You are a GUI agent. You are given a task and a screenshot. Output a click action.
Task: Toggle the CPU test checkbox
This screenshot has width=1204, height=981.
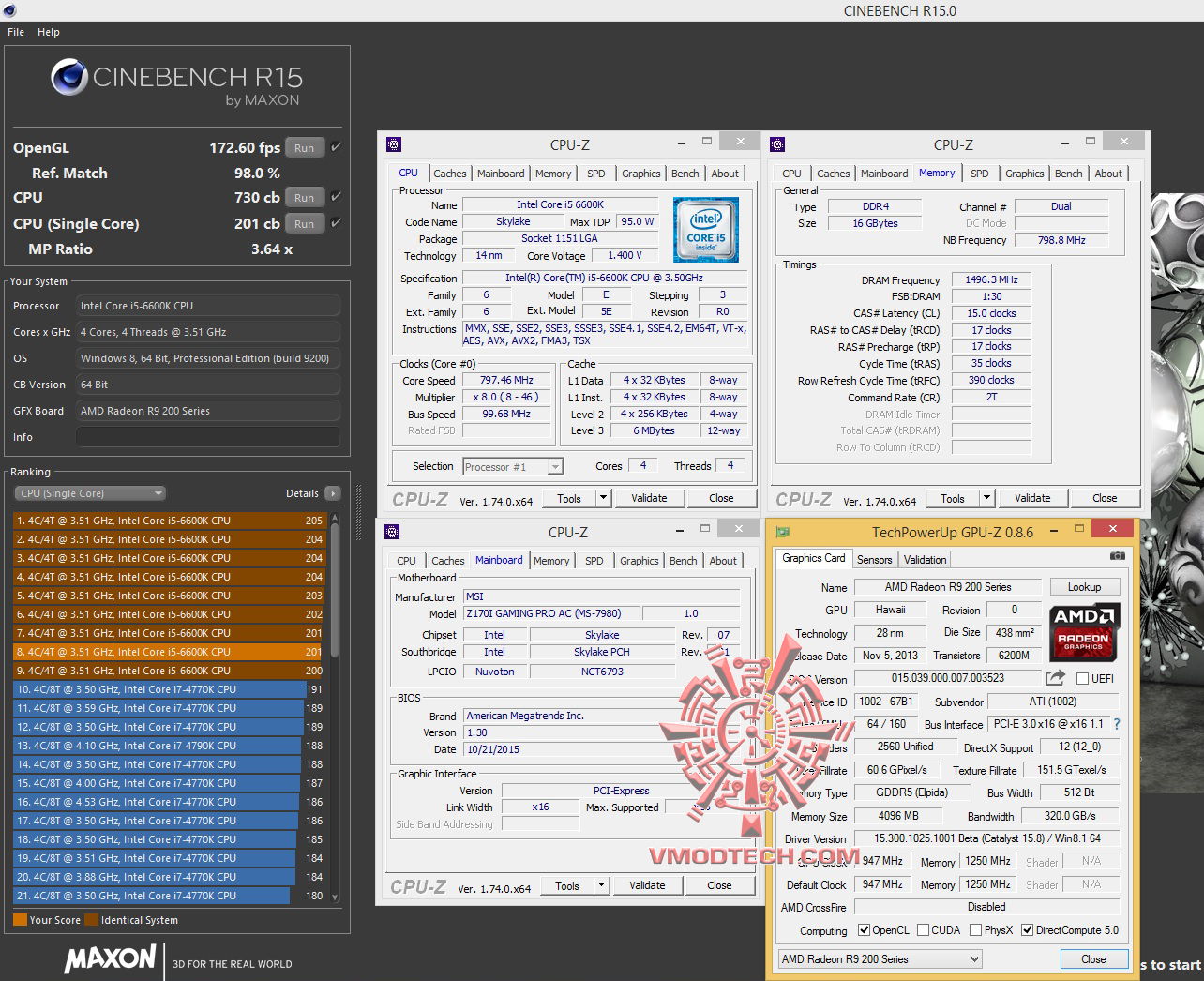336,197
